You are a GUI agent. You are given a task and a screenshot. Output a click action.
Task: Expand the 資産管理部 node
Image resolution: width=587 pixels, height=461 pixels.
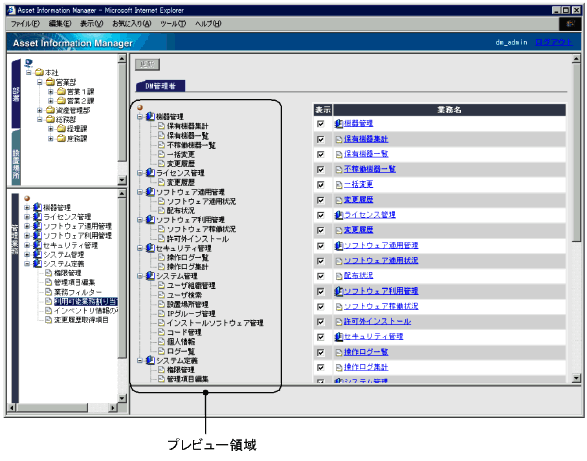click(x=40, y=110)
